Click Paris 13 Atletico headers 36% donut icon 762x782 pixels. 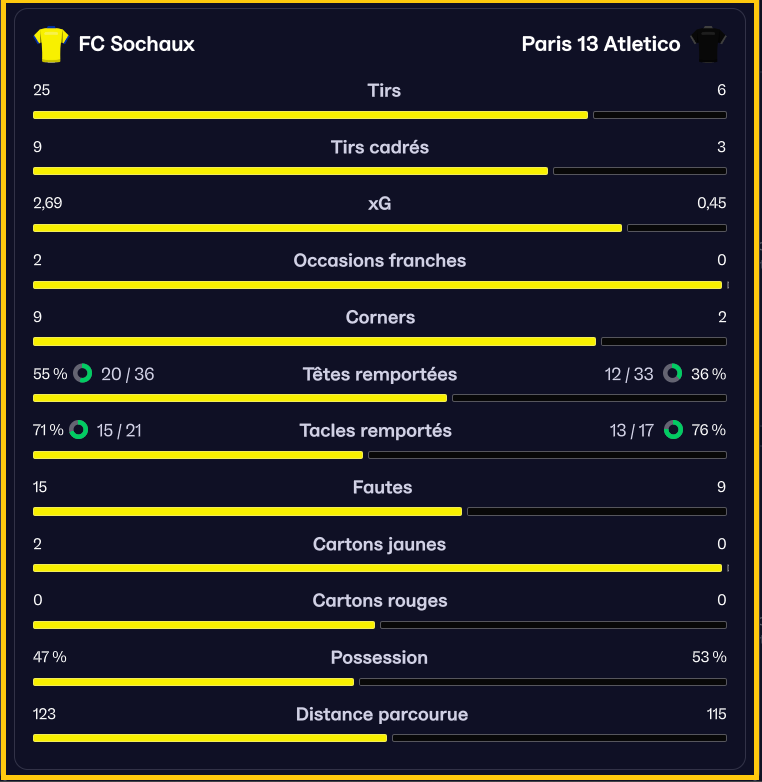click(x=672, y=373)
